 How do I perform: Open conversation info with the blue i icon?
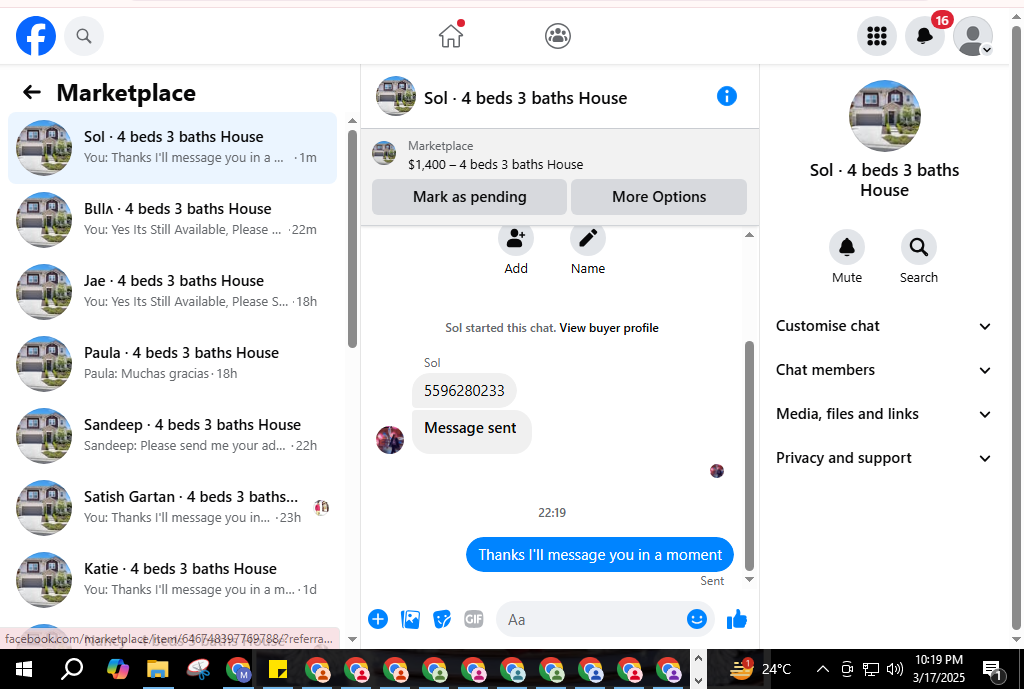click(x=727, y=96)
